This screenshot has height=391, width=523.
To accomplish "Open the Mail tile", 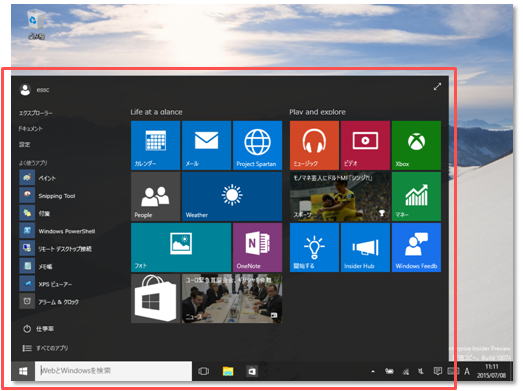I will click(x=206, y=145).
